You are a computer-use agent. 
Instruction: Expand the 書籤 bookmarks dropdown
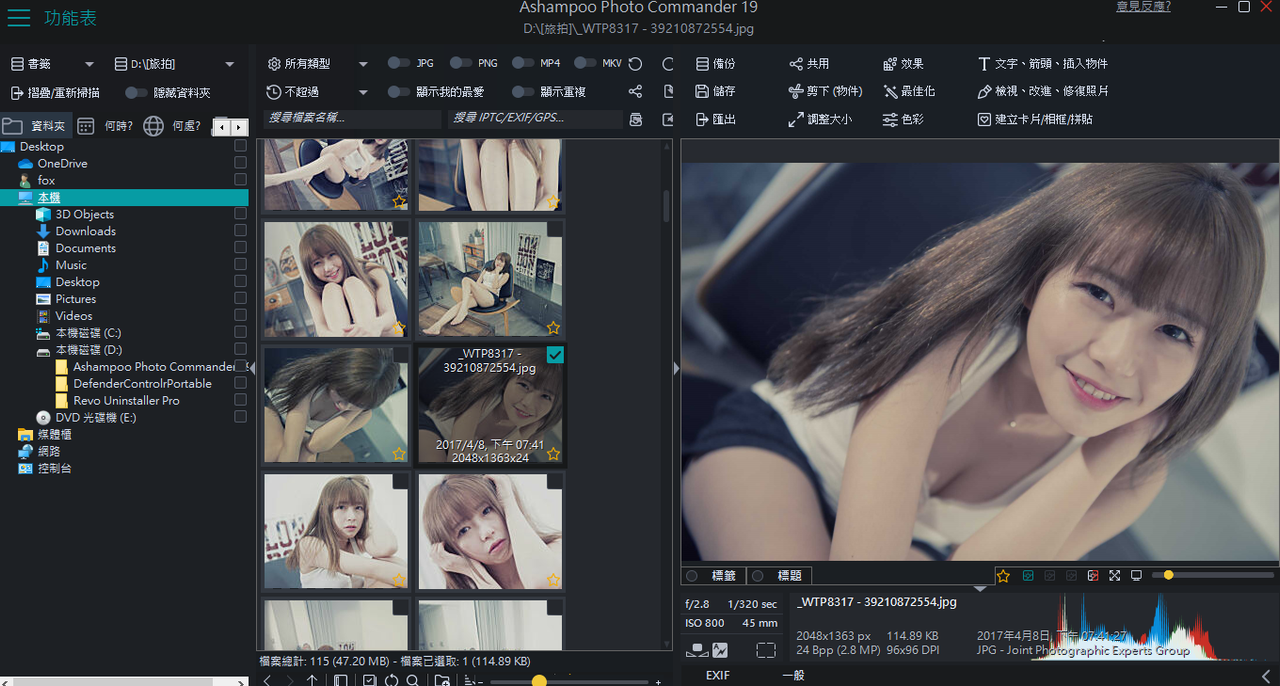click(89, 64)
